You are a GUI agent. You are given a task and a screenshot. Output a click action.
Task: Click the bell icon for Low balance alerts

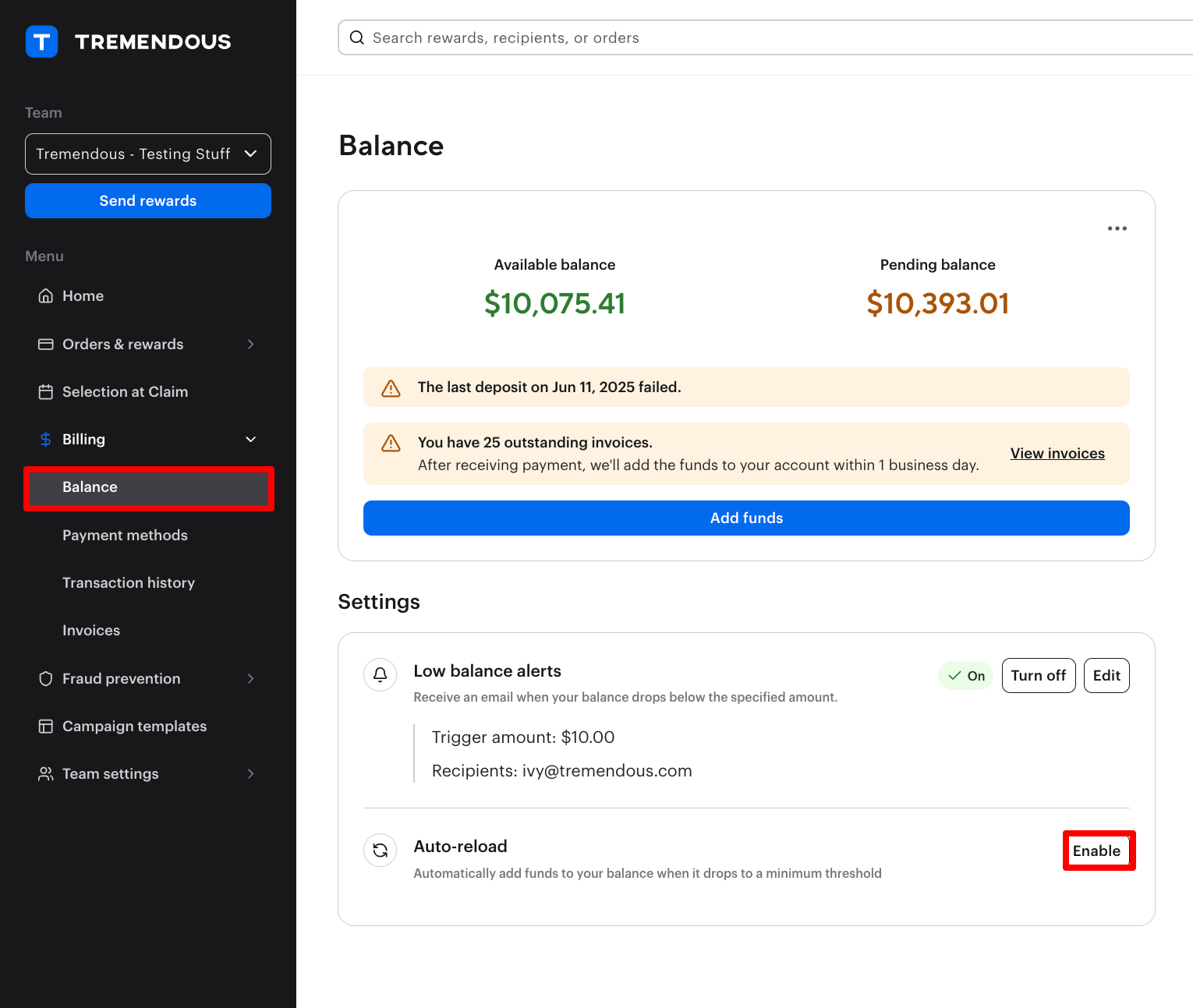tap(381, 674)
